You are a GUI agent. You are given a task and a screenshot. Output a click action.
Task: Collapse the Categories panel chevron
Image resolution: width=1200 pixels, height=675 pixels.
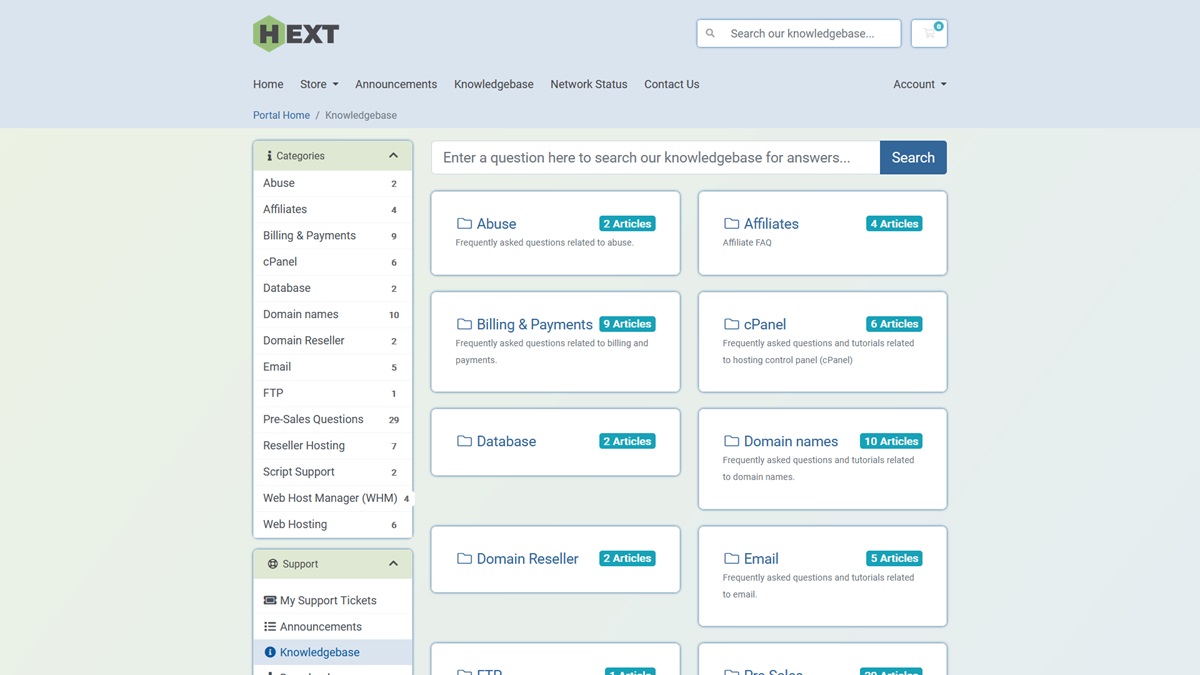(x=393, y=156)
